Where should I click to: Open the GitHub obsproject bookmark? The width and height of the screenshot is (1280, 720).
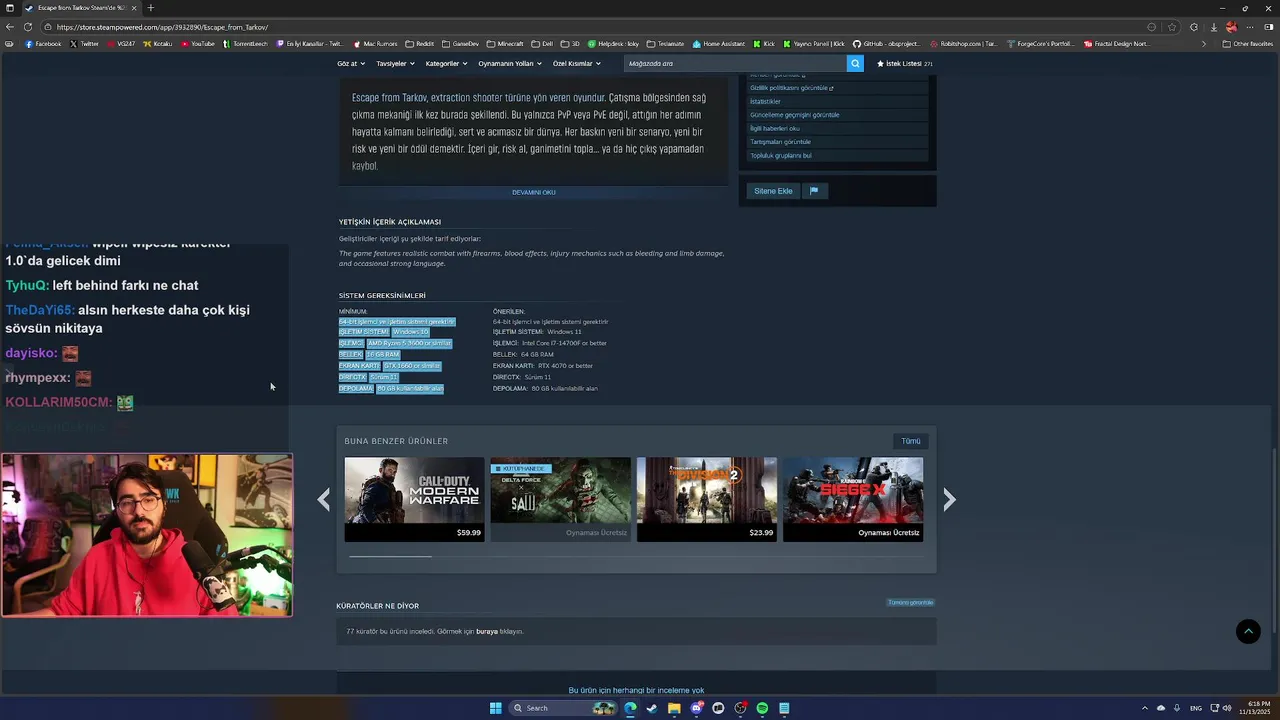pyautogui.click(x=886, y=44)
